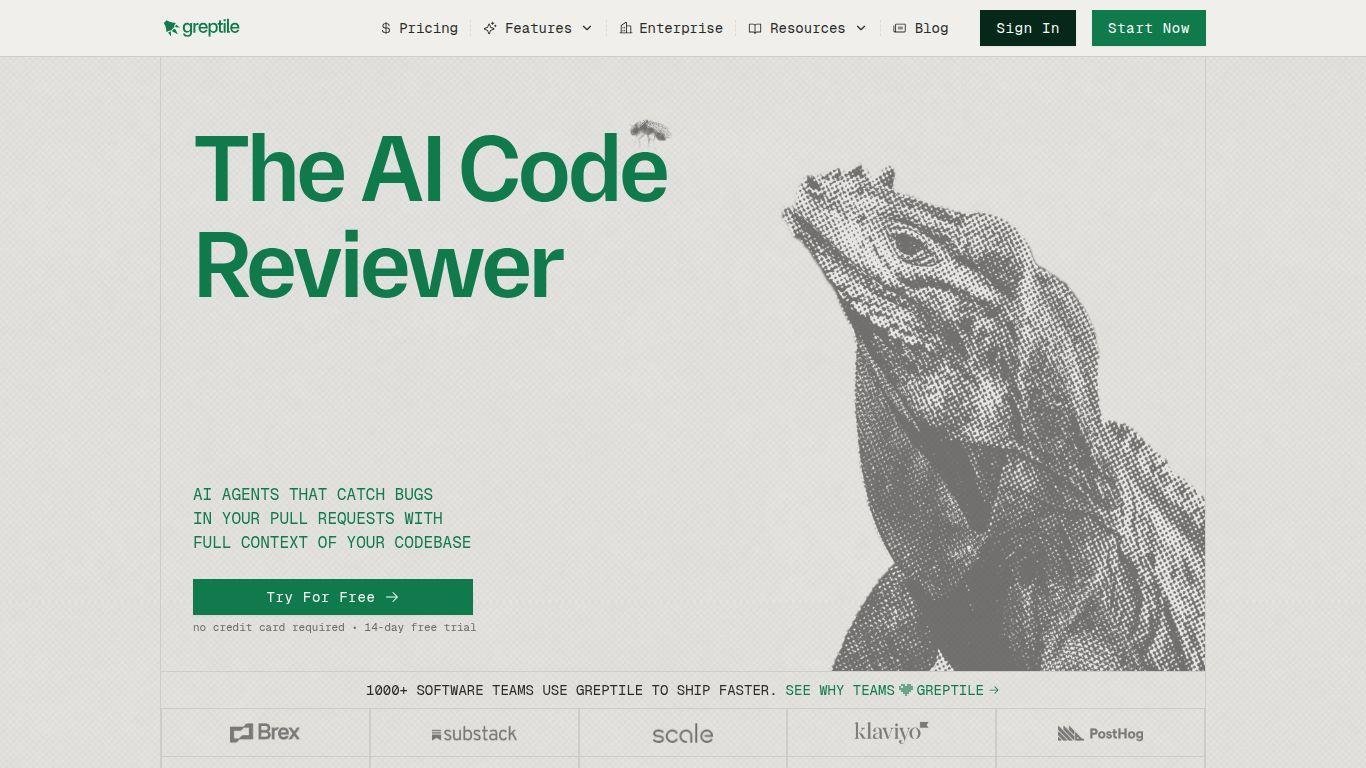Viewport: 1366px width, 768px height.
Task: Click the fly icon above the headline
Action: pos(650,132)
